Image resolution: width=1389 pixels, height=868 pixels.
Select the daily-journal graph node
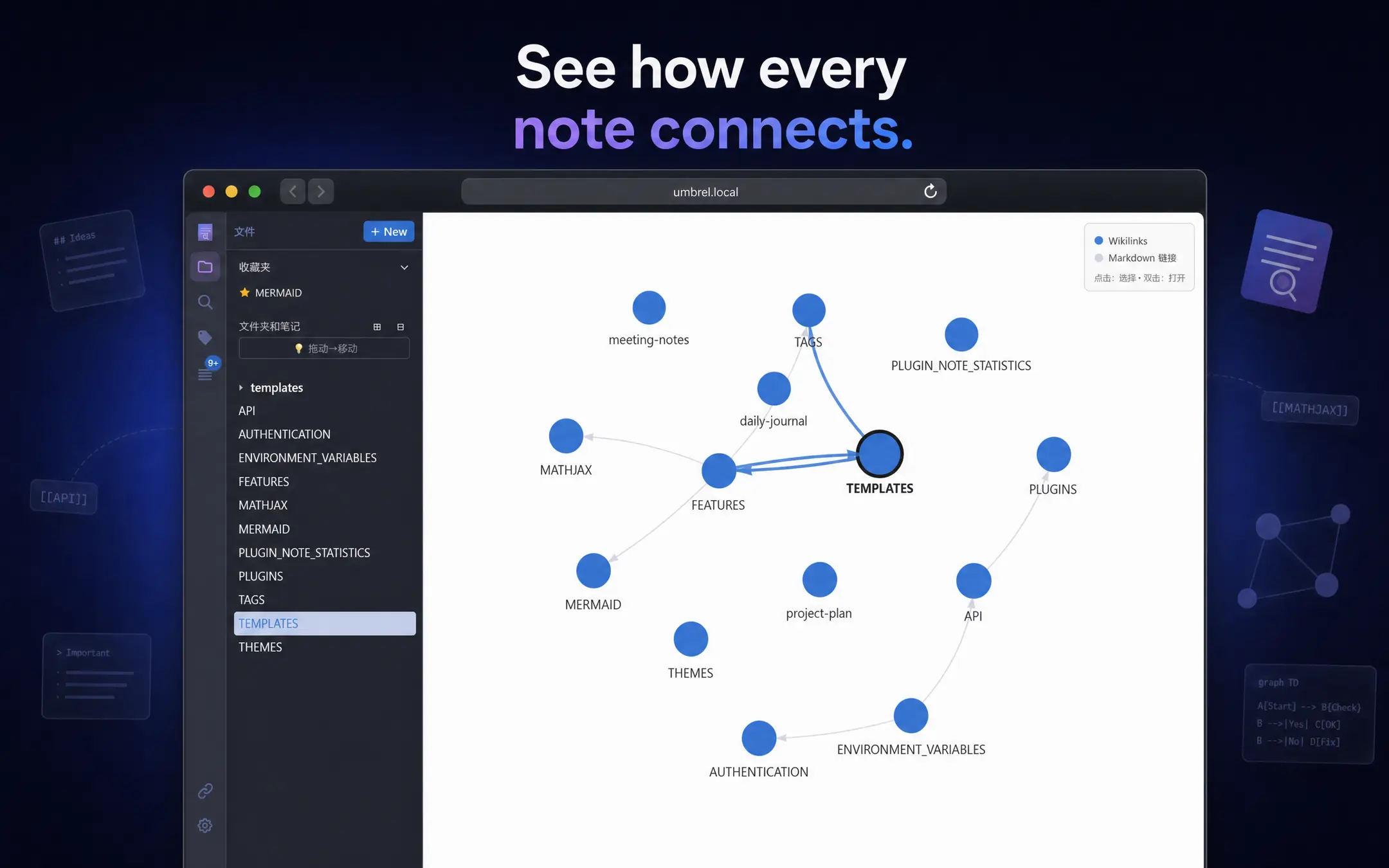(x=774, y=389)
